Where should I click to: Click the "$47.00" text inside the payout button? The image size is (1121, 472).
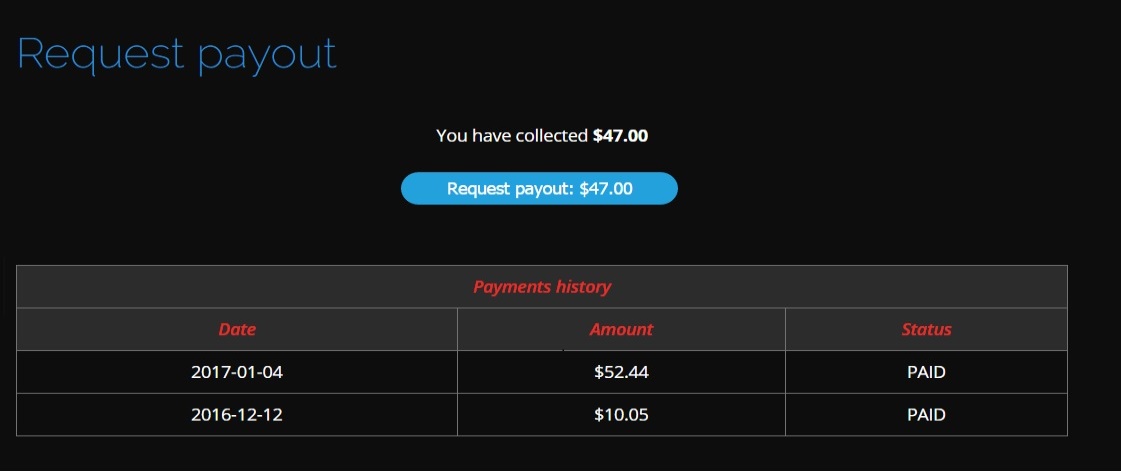606,188
